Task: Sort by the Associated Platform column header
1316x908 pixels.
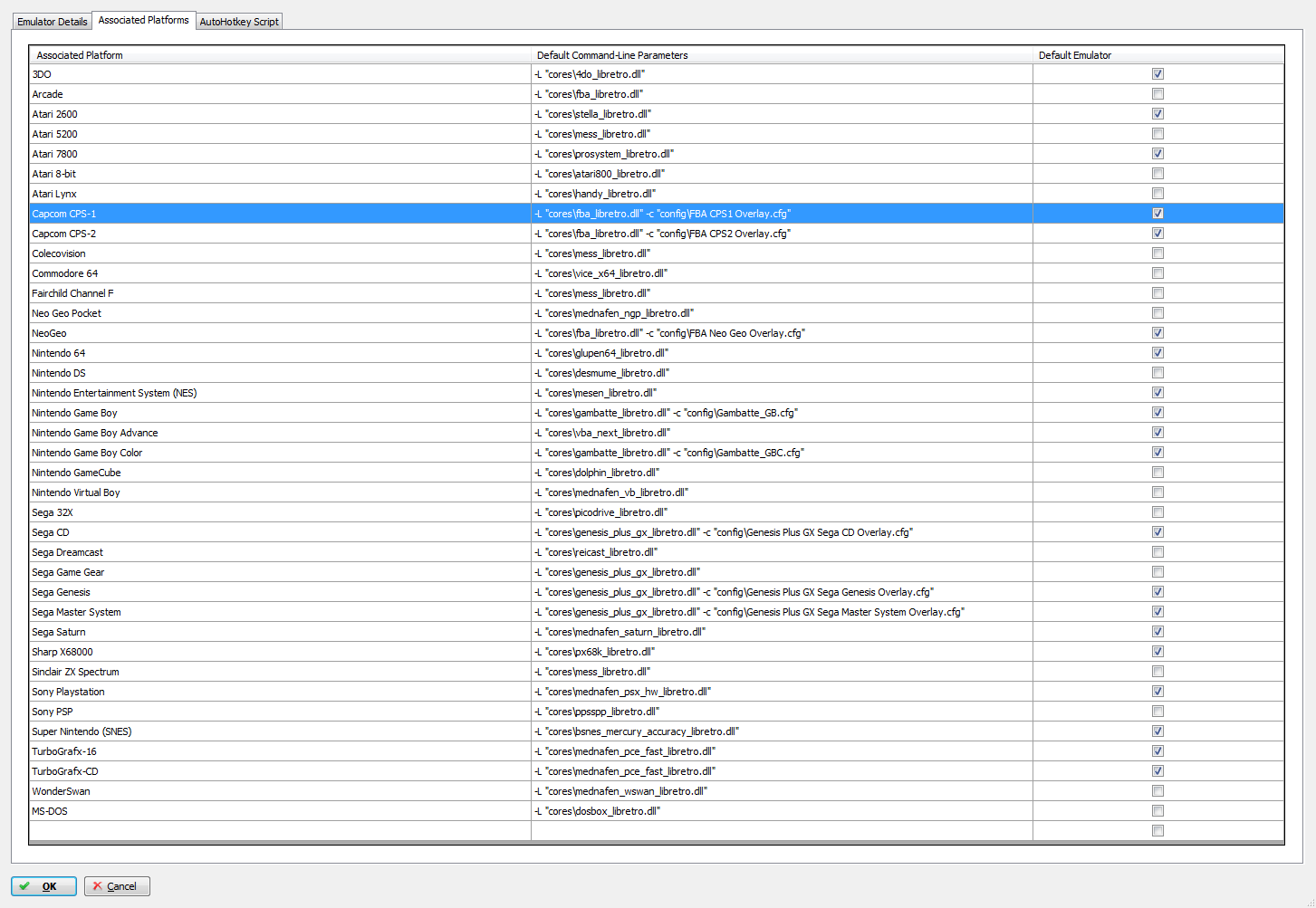Action: [x=280, y=55]
